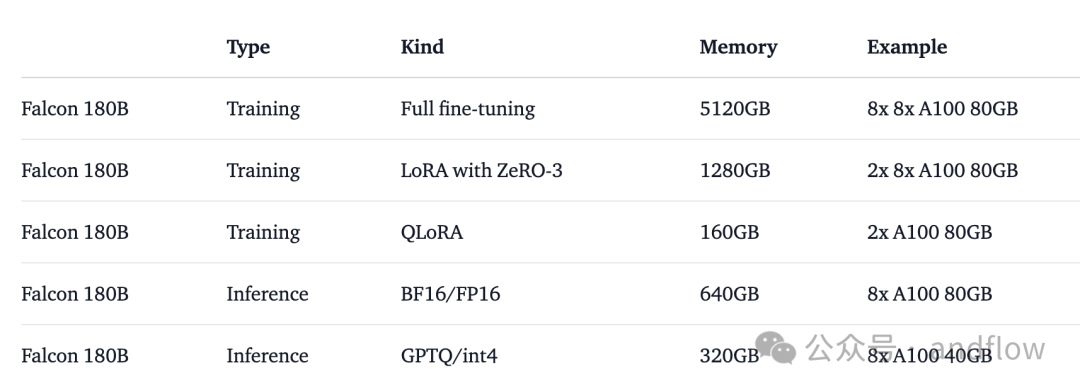Viewport: 1080px width, 392px height.
Task: Click the 160GB memory value
Action: [729, 232]
